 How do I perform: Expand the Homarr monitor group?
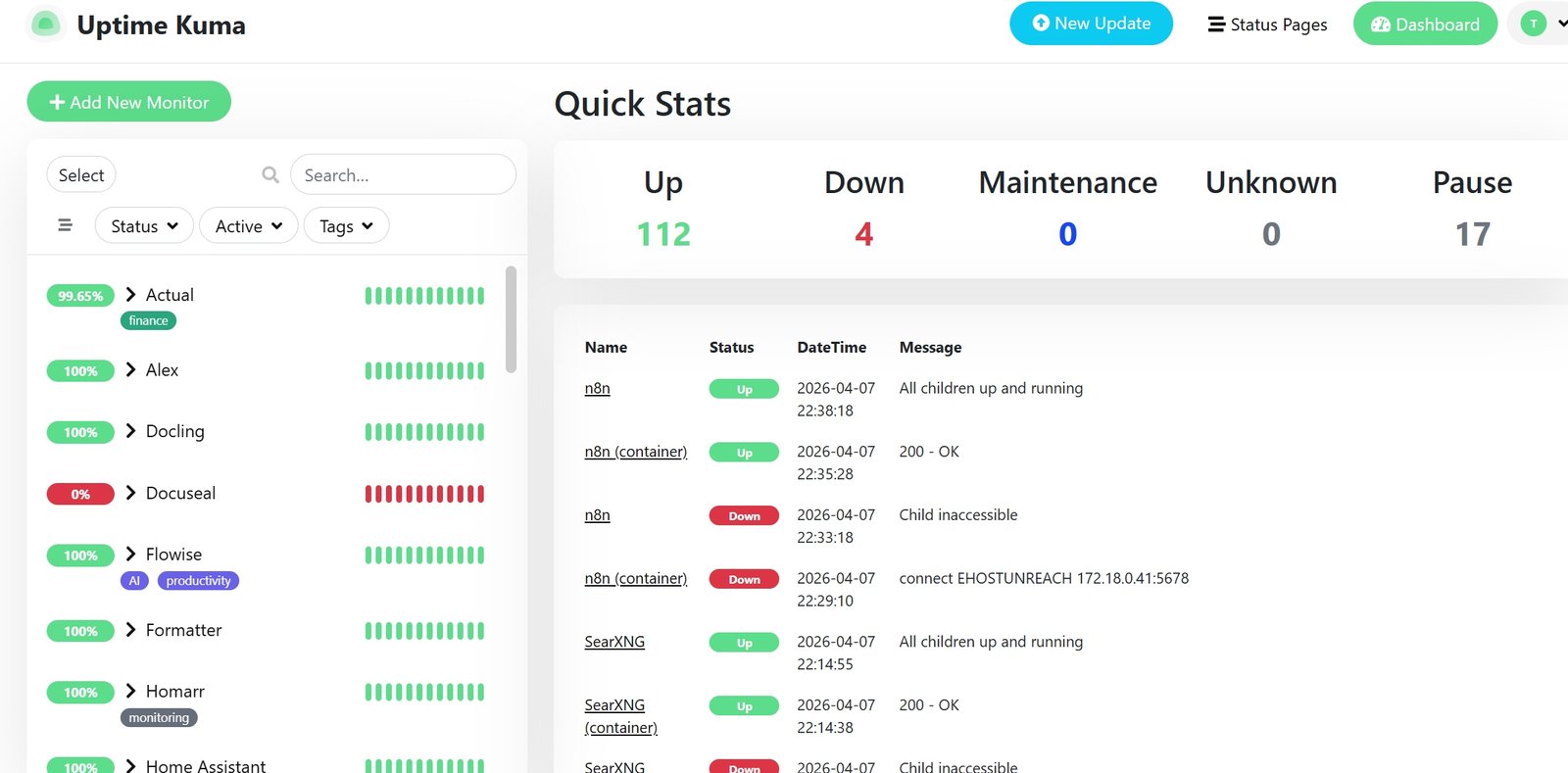click(130, 691)
